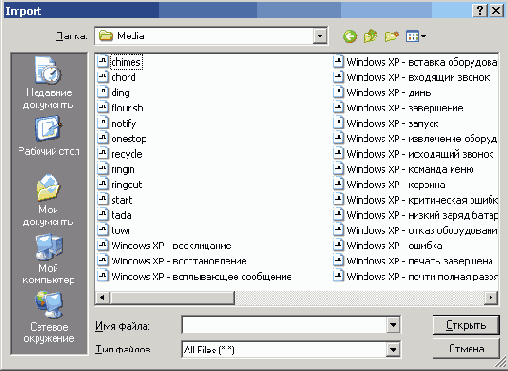Select file 'Windows XP - команда меню'
The height and width of the screenshot is (371, 508).
point(404,169)
